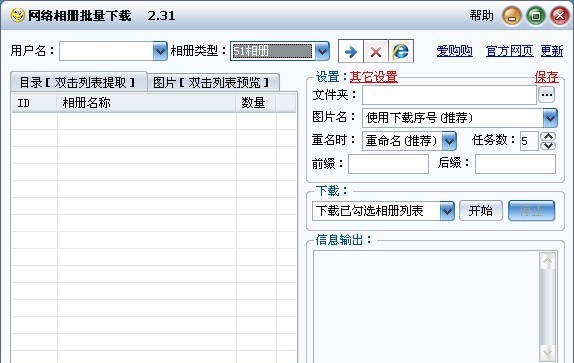The image size is (574, 363).
Task: Click the 更新 update link
Action: pos(552,51)
